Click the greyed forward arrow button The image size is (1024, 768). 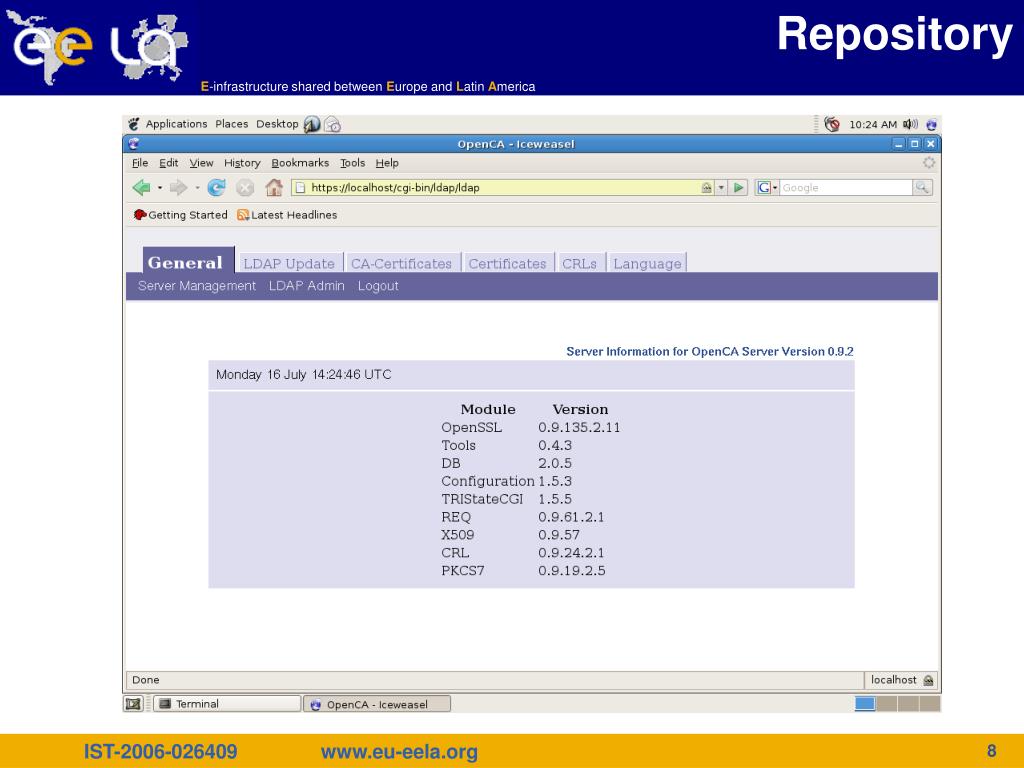point(178,188)
